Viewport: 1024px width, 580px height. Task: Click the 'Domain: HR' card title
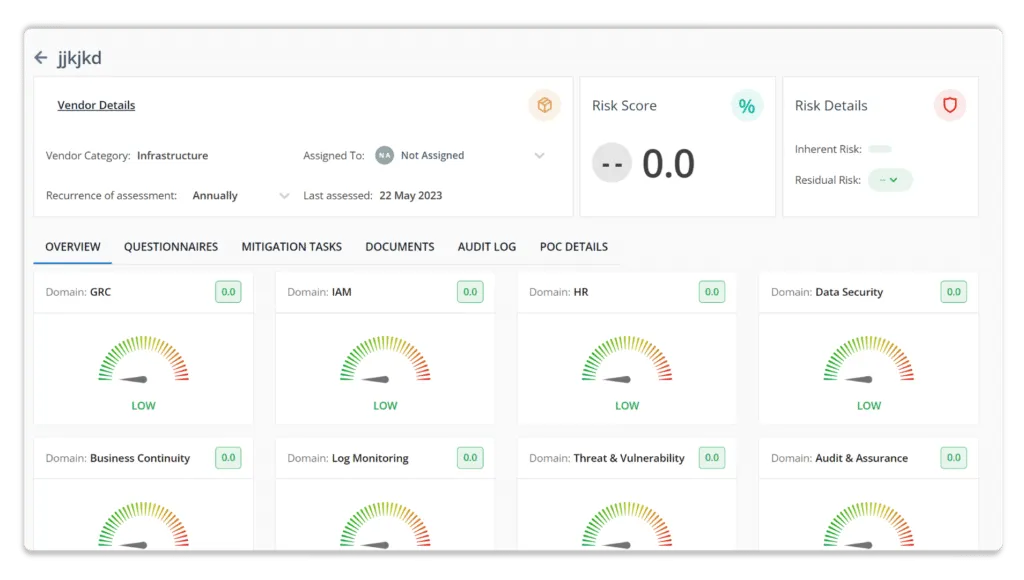click(559, 292)
